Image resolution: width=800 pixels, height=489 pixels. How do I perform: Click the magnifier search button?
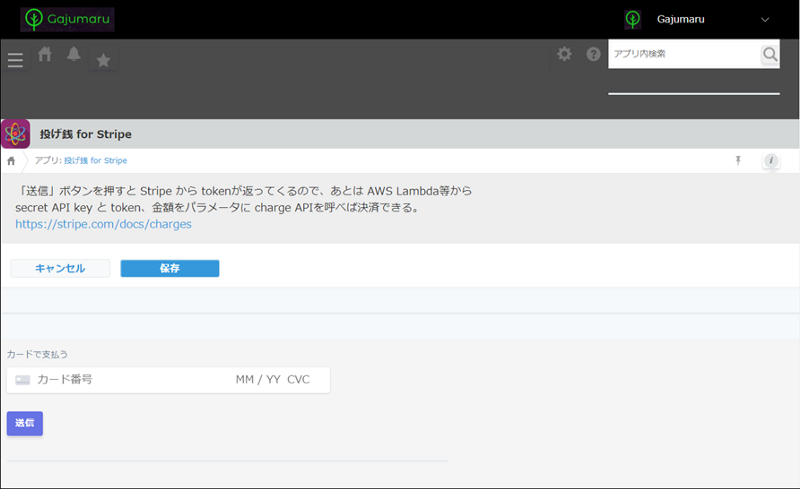(x=769, y=54)
